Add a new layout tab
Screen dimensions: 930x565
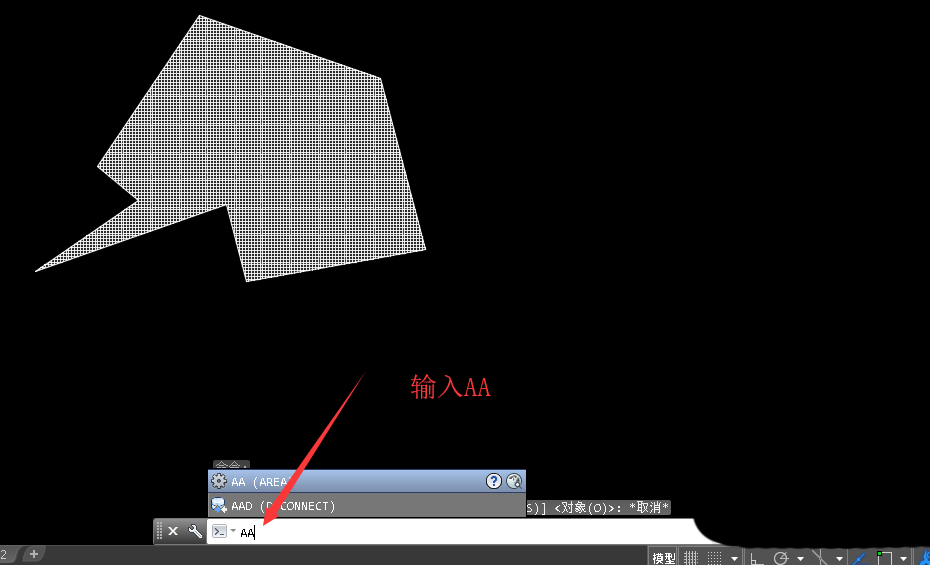pyautogui.click(x=34, y=554)
